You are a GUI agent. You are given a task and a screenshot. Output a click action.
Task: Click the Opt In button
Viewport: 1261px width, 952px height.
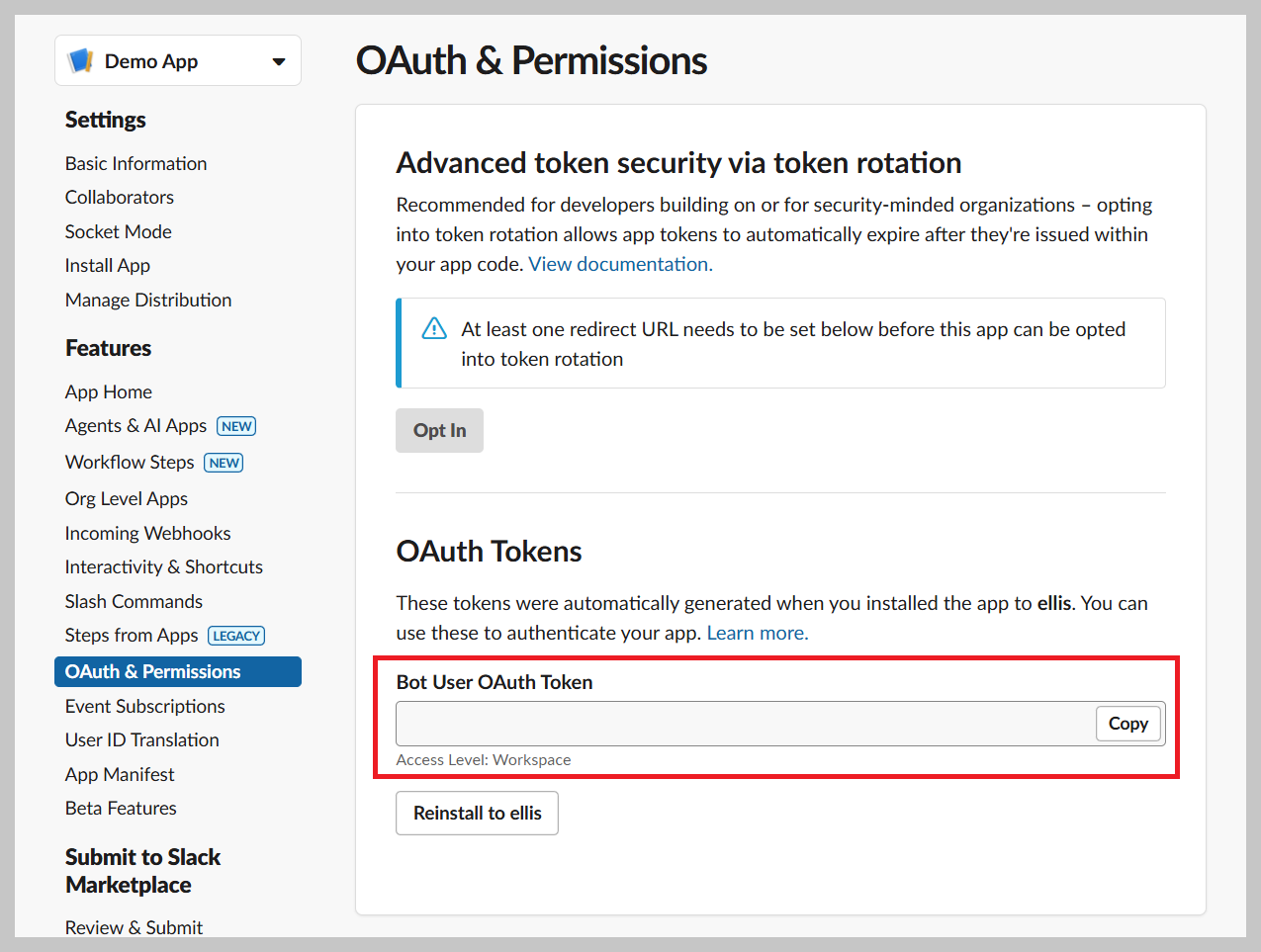(x=439, y=430)
